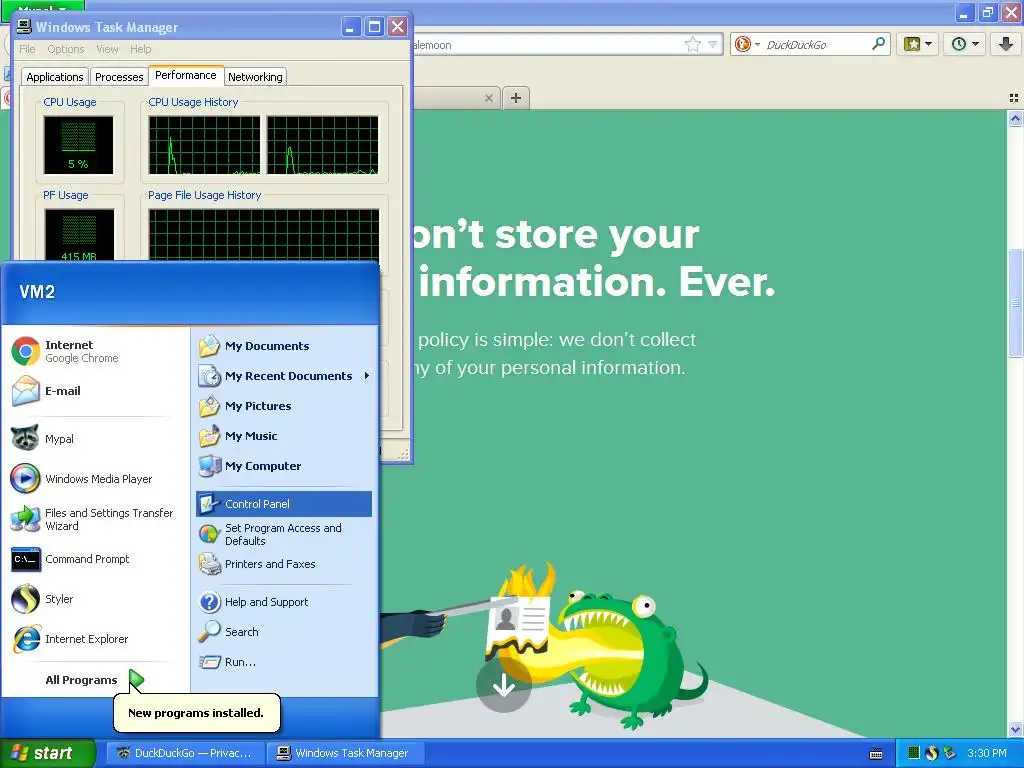Switch to Windows Task Manager taskbar button
The height and width of the screenshot is (768, 1024).
point(345,753)
